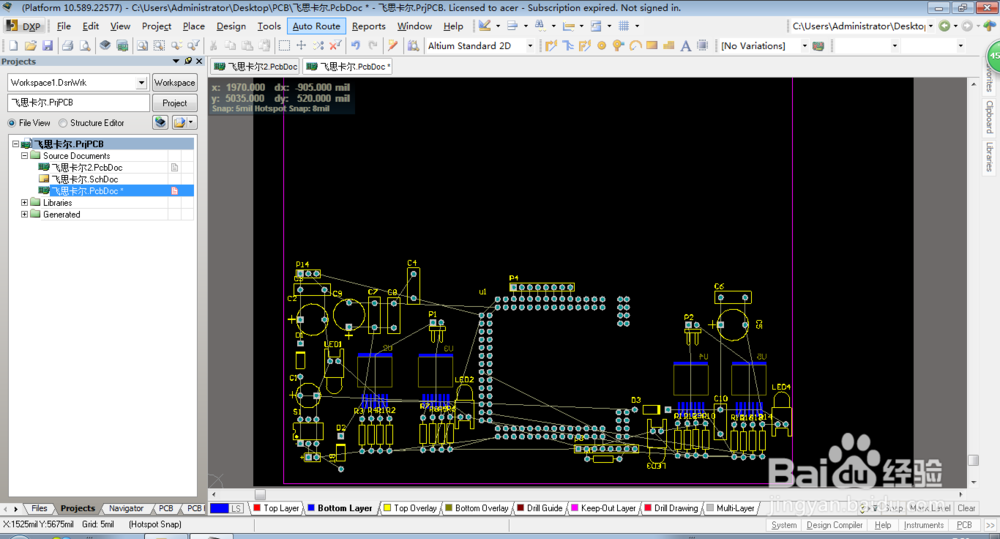Select the Place Pad icon
This screenshot has height=539, width=1000.
[601, 46]
